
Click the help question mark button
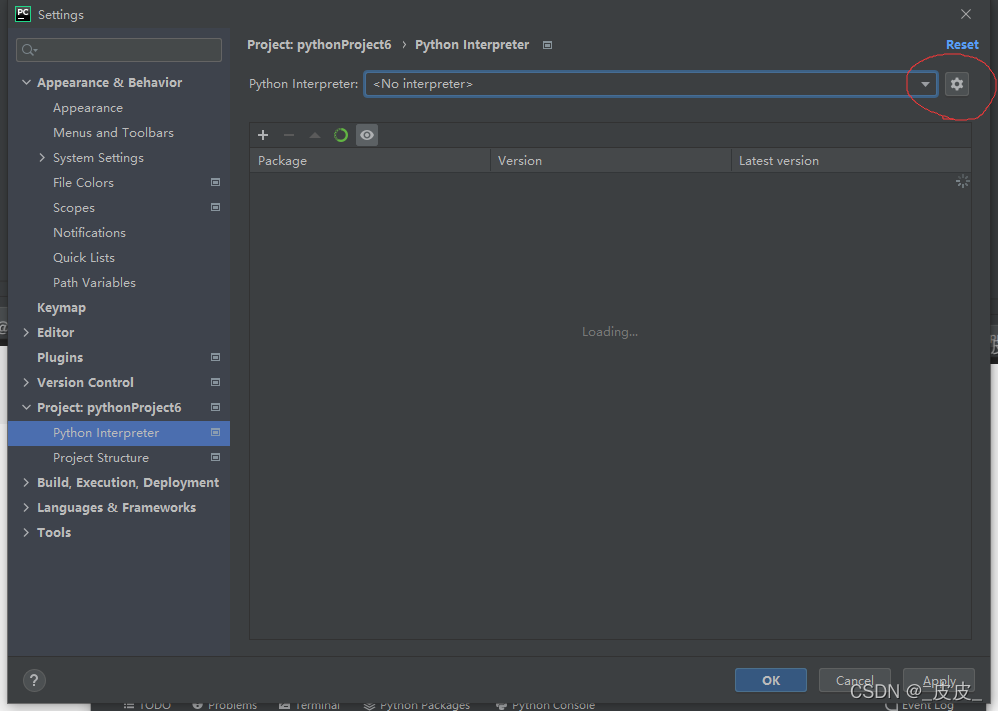pos(34,680)
